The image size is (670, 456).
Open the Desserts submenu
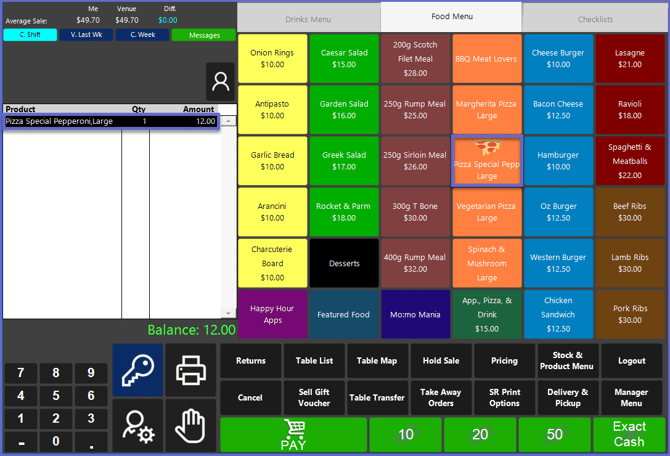coord(344,264)
